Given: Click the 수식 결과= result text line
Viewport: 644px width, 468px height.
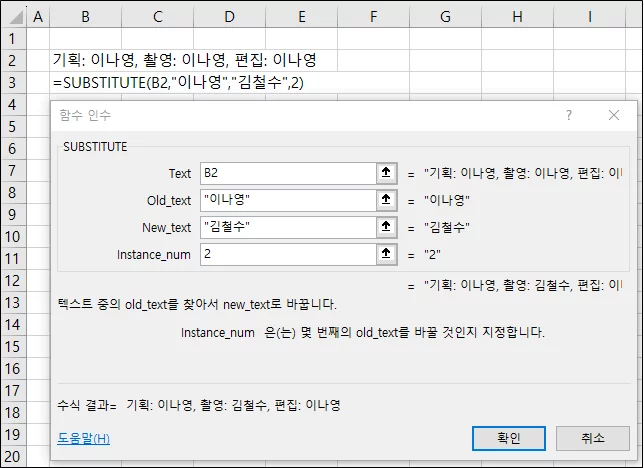Looking at the screenshot, I should pyautogui.click(x=199, y=406).
